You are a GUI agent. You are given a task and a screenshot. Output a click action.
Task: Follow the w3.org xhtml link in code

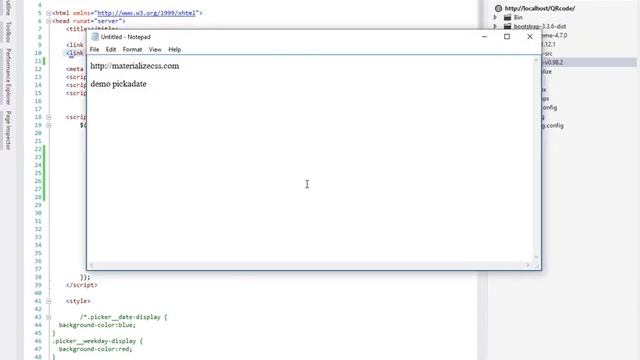tap(147, 13)
